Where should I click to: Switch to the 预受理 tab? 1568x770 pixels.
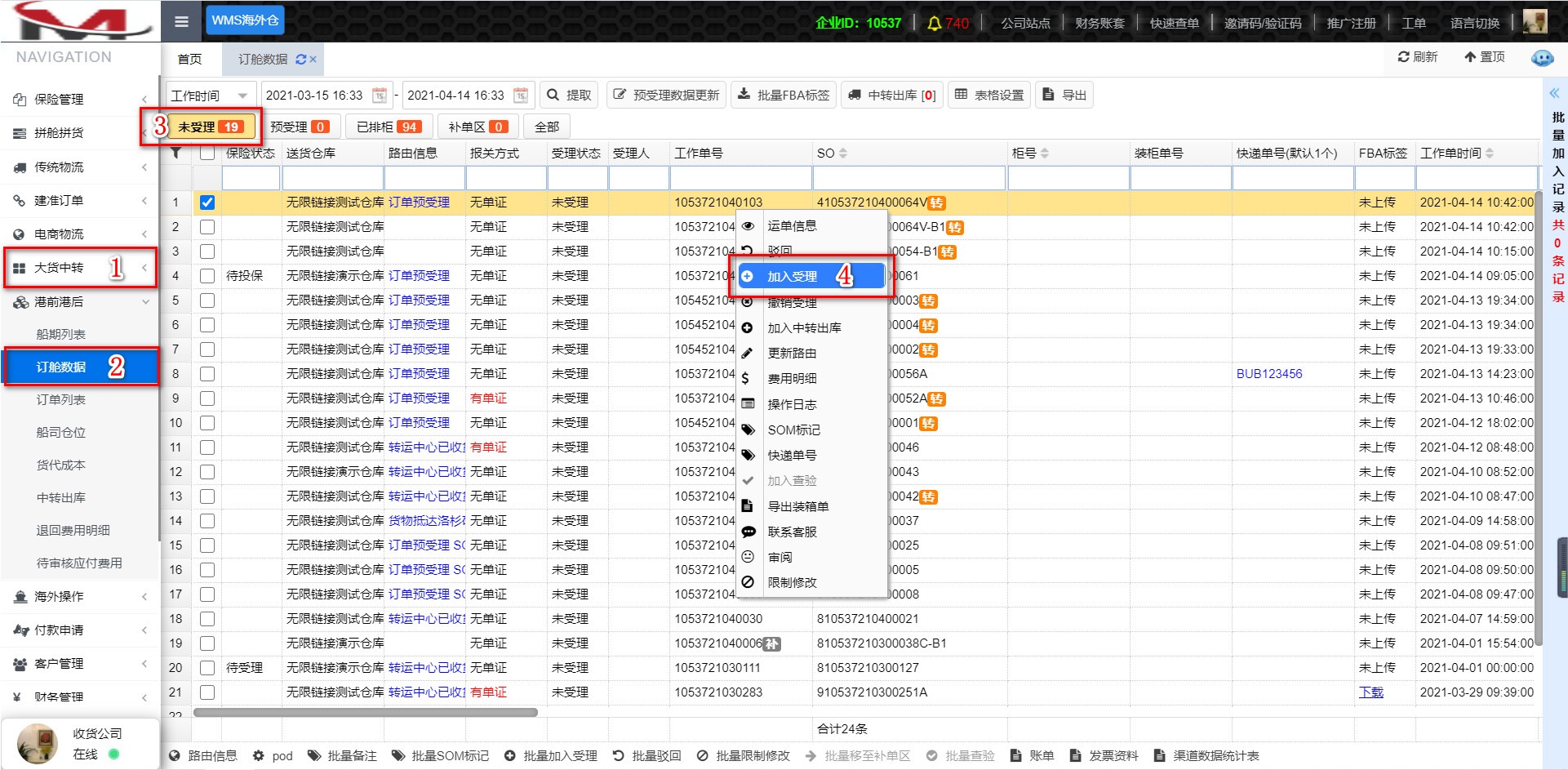tap(299, 127)
